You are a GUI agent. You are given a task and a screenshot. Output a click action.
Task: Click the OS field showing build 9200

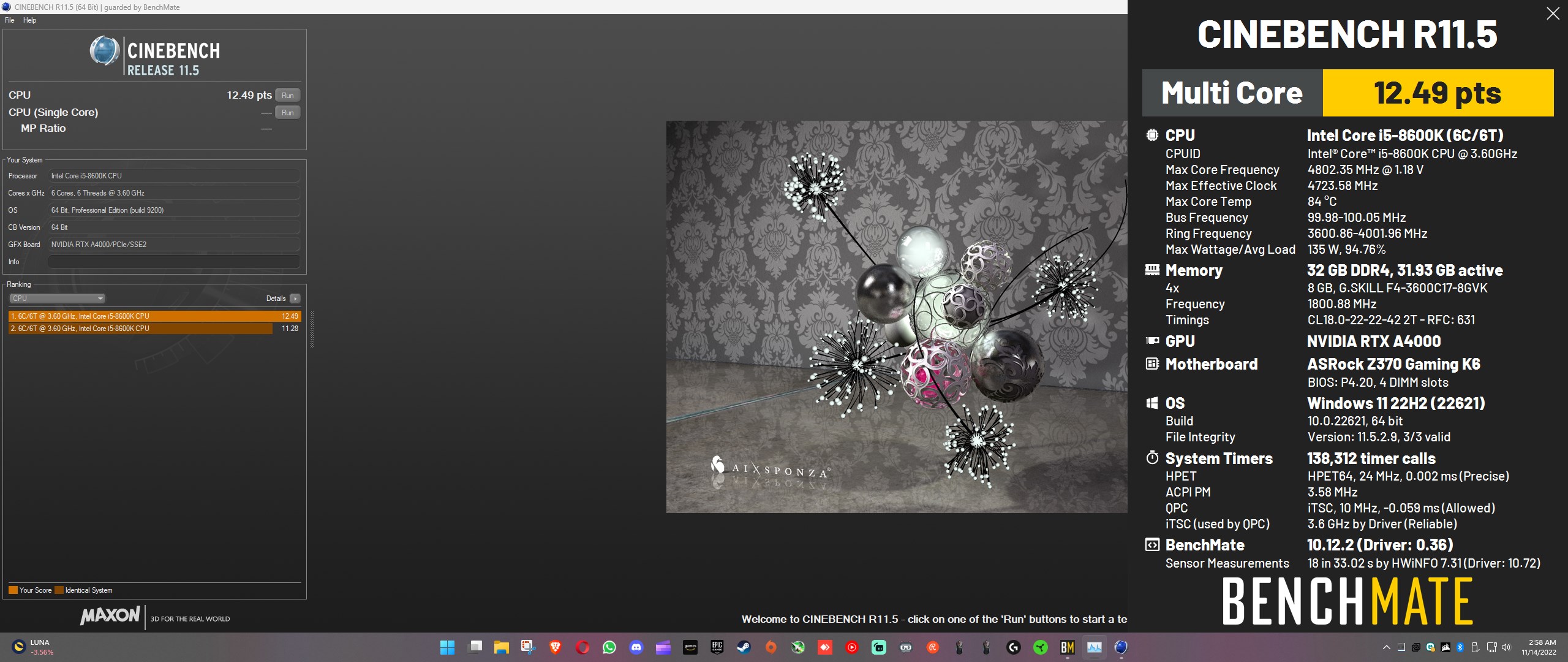[174, 210]
